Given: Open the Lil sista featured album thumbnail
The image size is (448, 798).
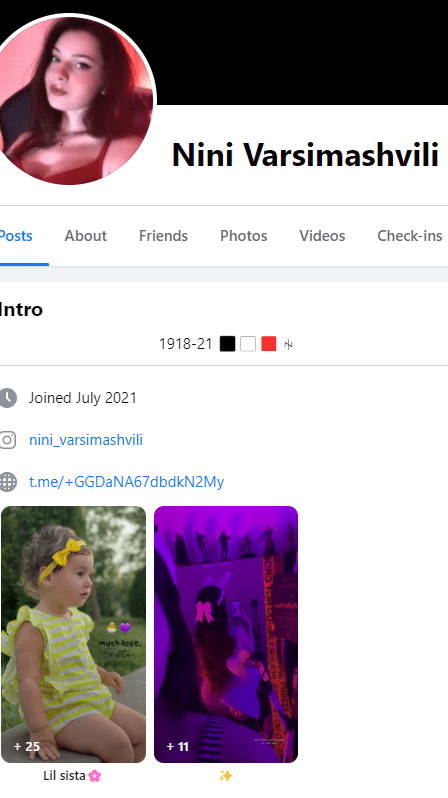Looking at the screenshot, I should [x=73, y=634].
